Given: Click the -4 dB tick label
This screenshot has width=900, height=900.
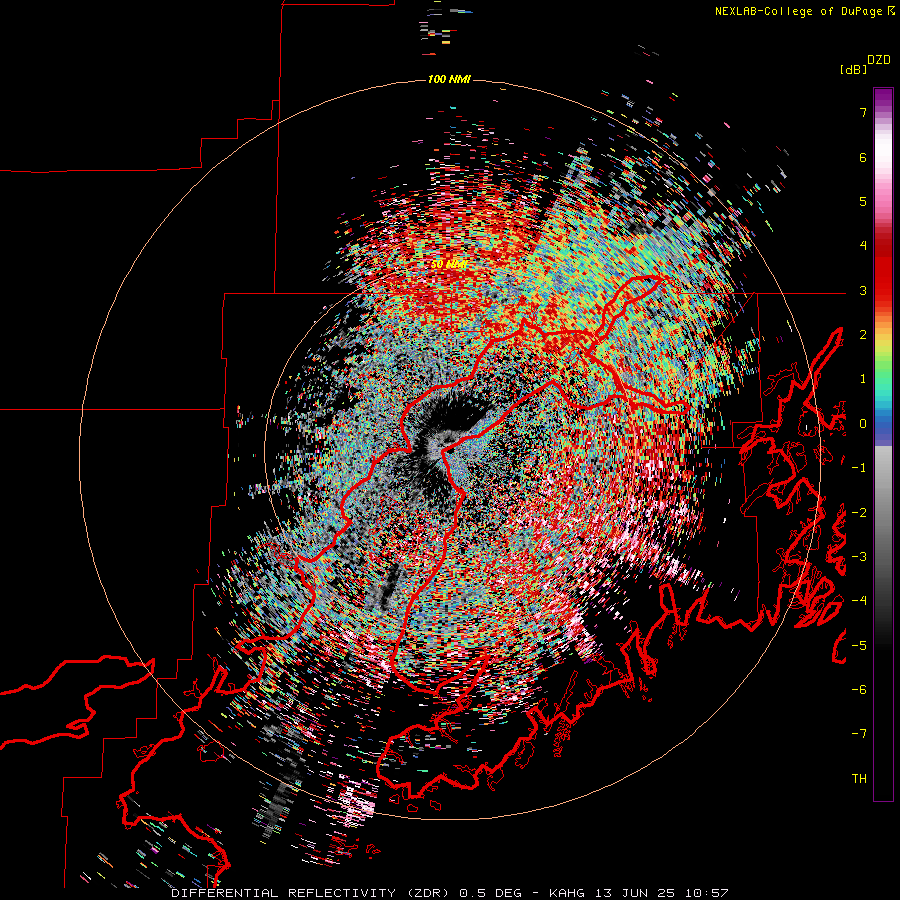Looking at the screenshot, I should point(859,601).
